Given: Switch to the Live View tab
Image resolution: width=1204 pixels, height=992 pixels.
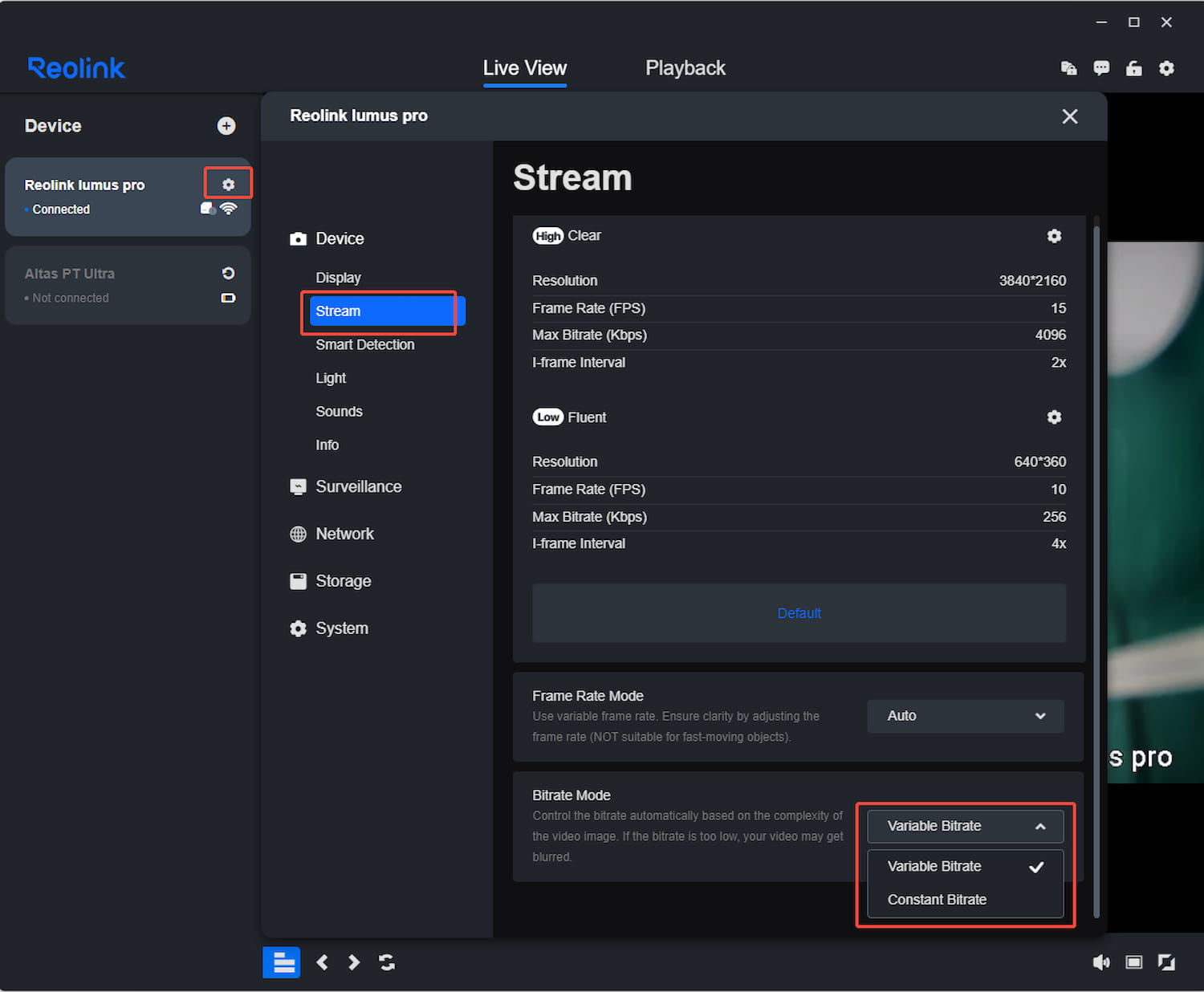Looking at the screenshot, I should [525, 69].
